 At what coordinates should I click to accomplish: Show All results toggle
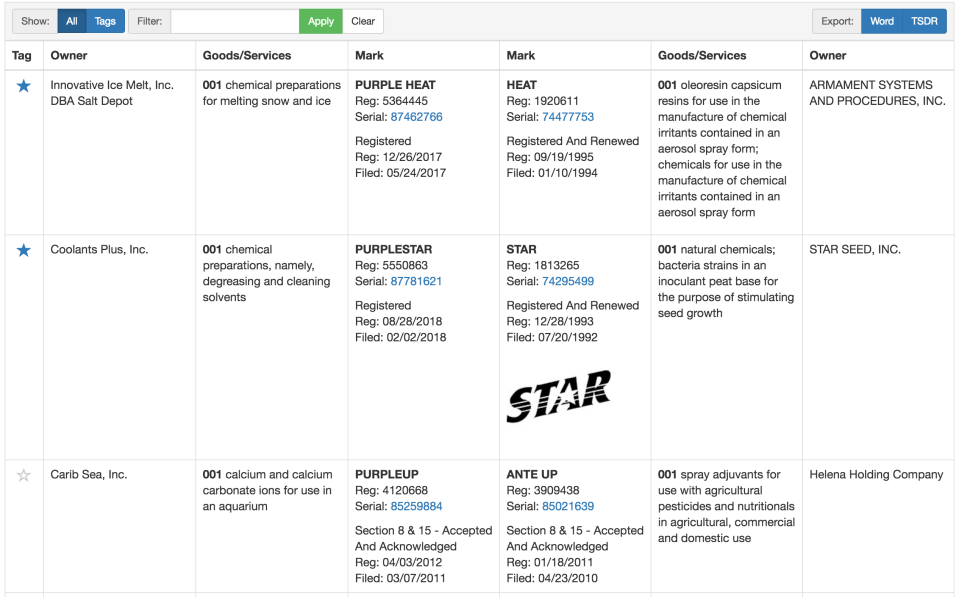72,21
